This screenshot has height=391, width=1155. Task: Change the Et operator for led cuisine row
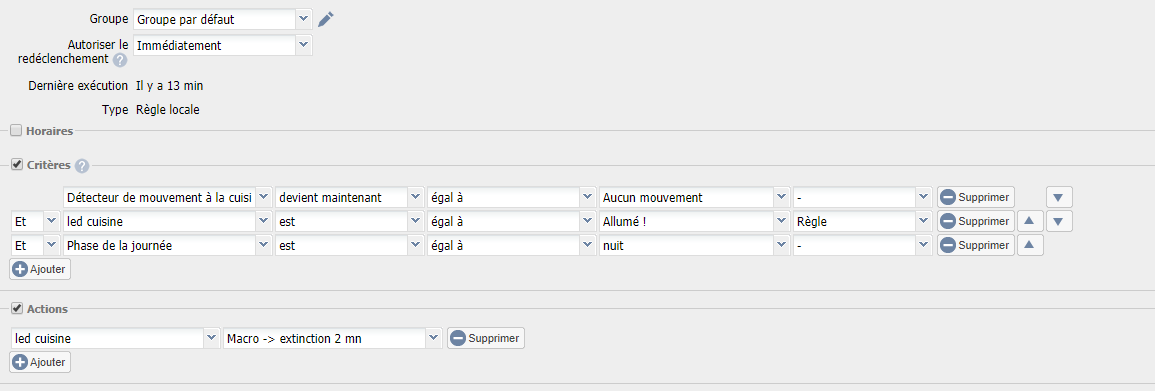coord(36,222)
